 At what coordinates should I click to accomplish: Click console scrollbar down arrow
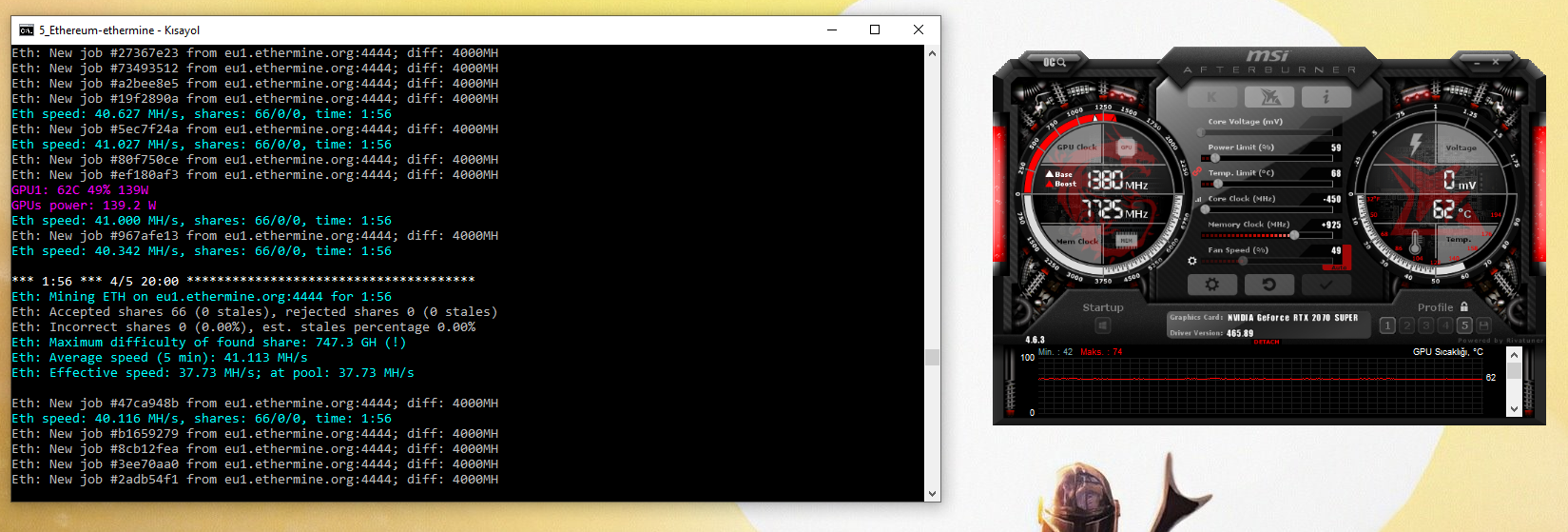click(x=932, y=494)
